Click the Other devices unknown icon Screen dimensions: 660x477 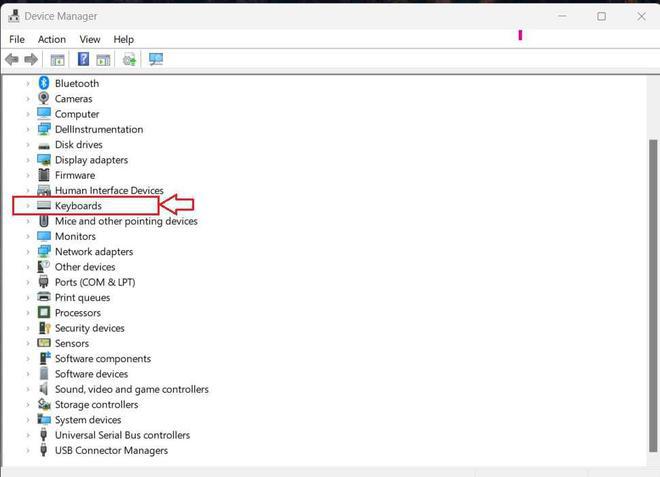pos(44,266)
